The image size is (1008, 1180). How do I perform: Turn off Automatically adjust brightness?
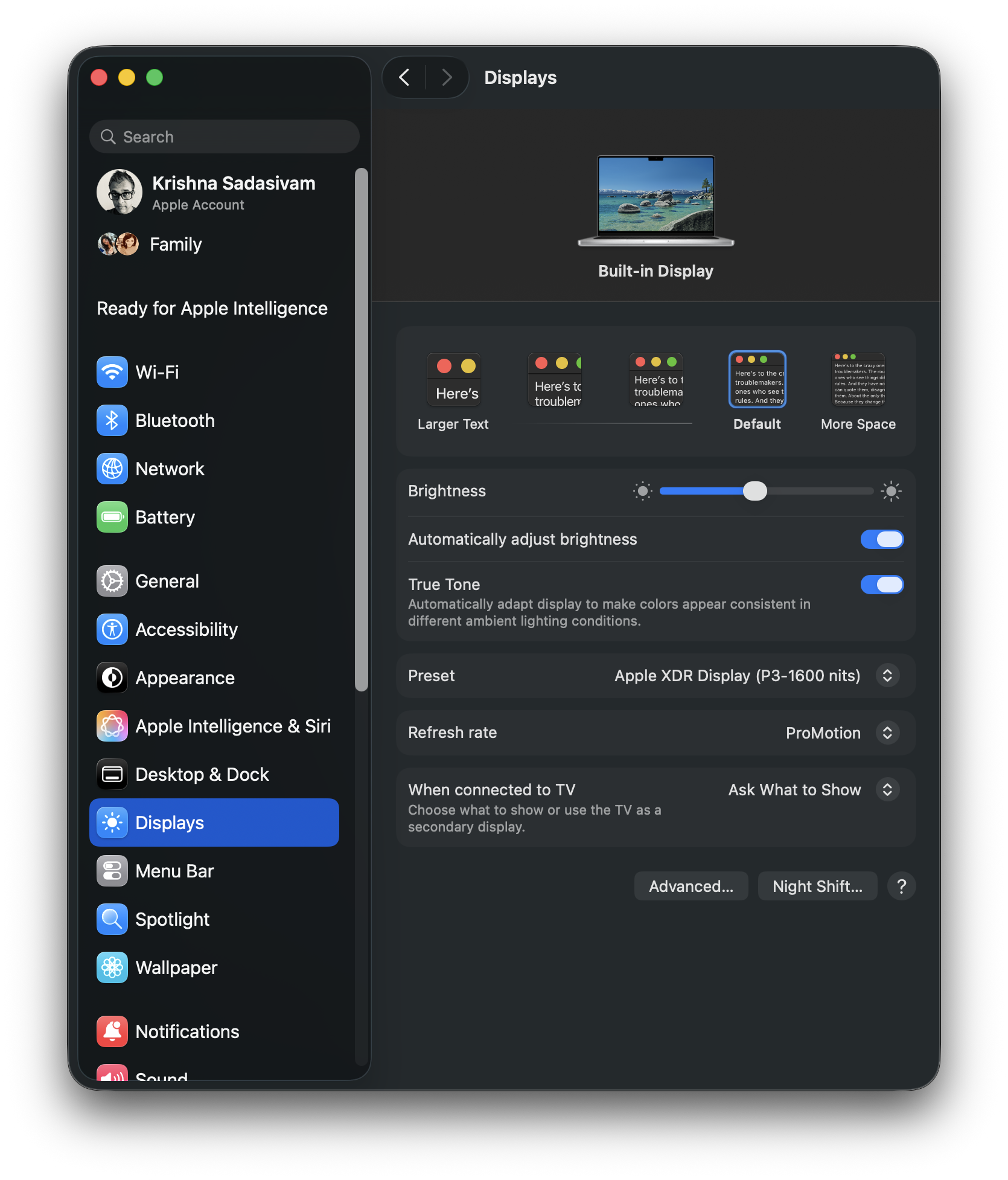[882, 539]
